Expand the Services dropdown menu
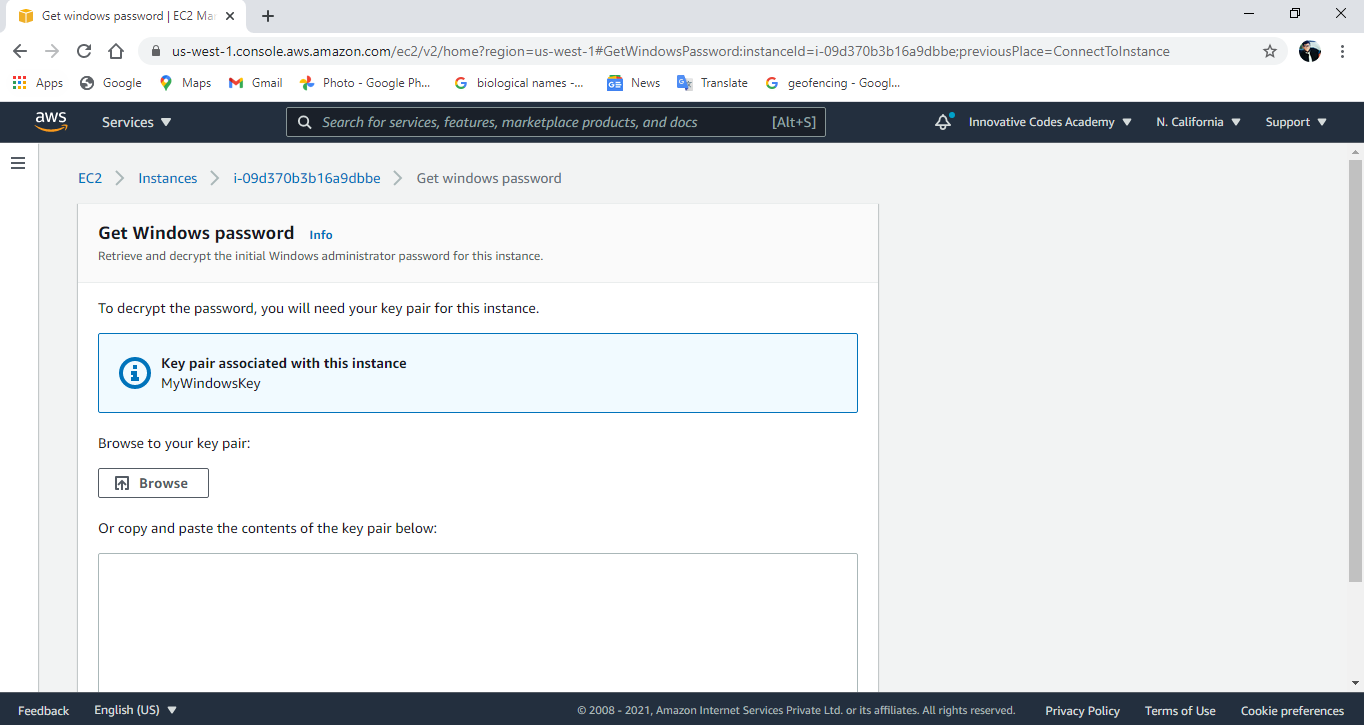The width and height of the screenshot is (1364, 725). click(x=137, y=122)
